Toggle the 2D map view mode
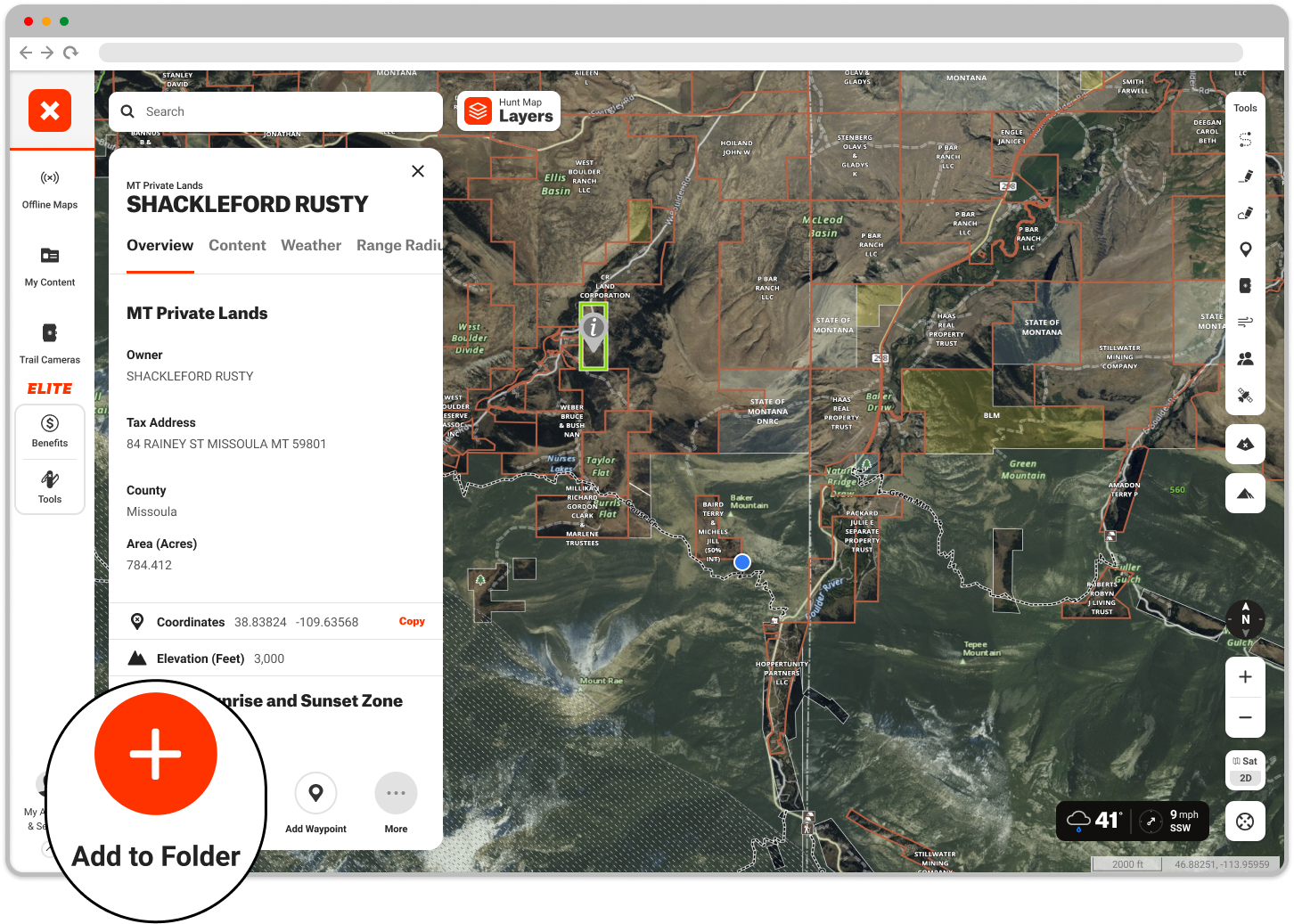Screen dimensions: 1294x924 [1245, 778]
